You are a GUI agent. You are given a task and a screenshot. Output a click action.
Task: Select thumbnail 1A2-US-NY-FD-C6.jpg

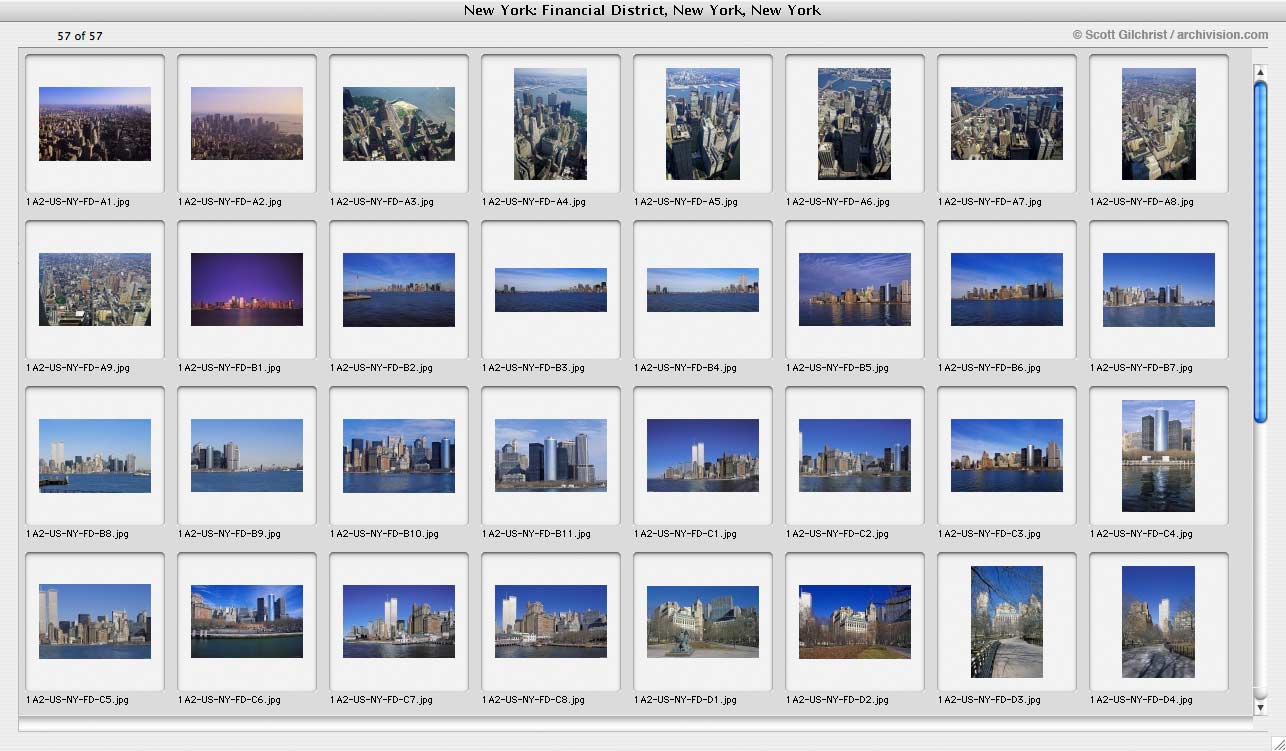point(247,622)
